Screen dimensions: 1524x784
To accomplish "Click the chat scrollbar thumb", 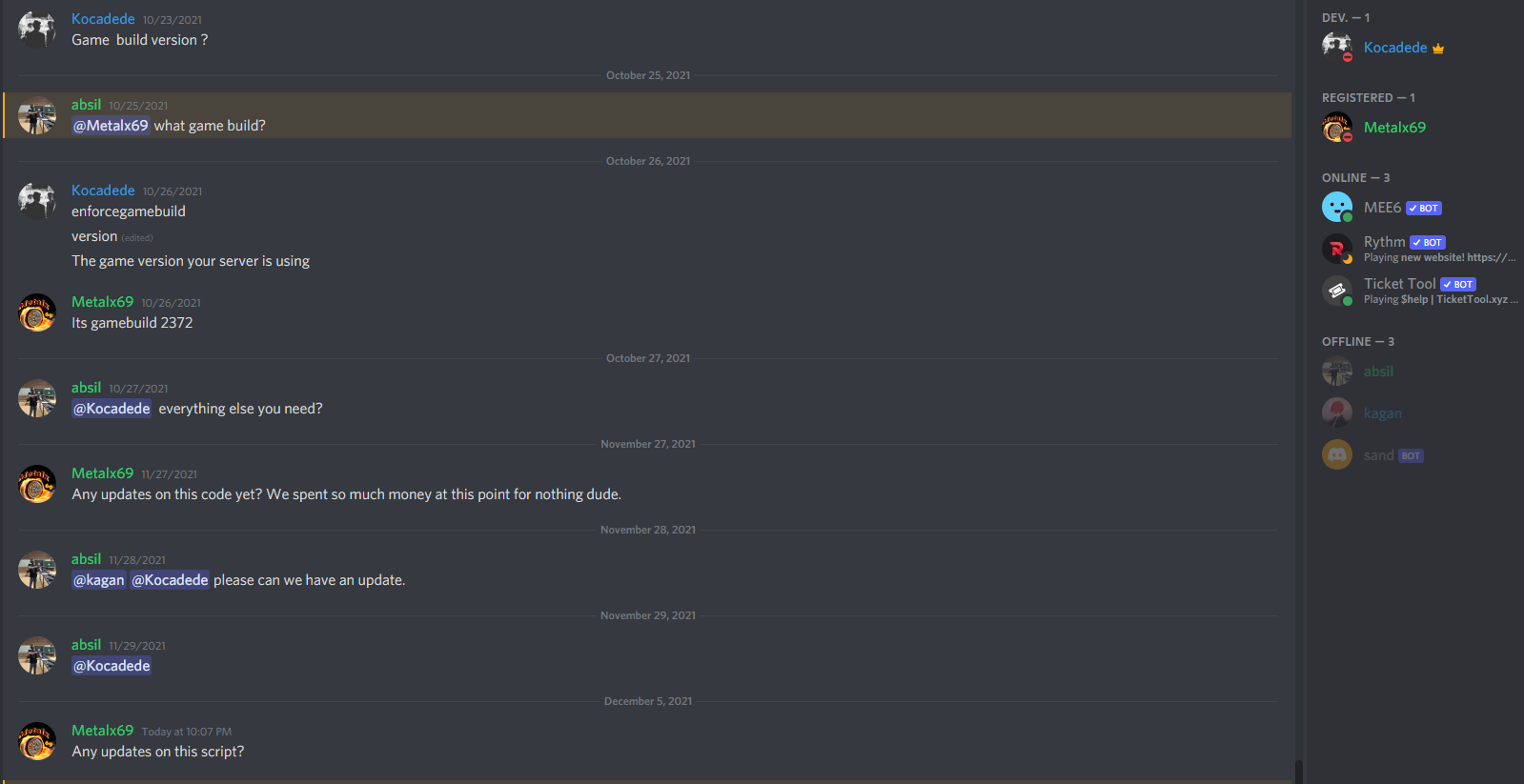I will [x=1298, y=772].
